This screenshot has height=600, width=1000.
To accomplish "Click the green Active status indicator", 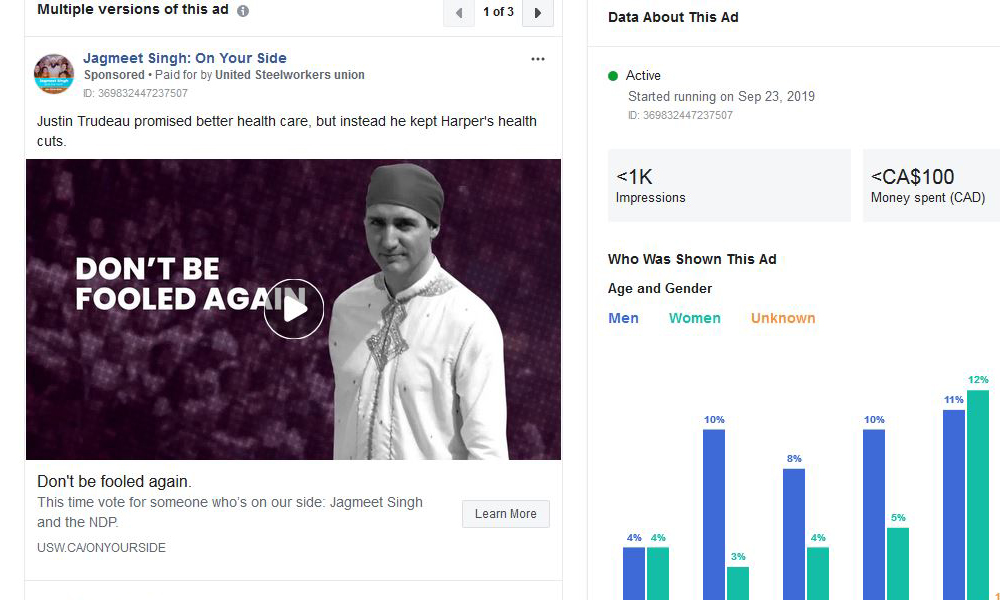I will tap(613, 76).
